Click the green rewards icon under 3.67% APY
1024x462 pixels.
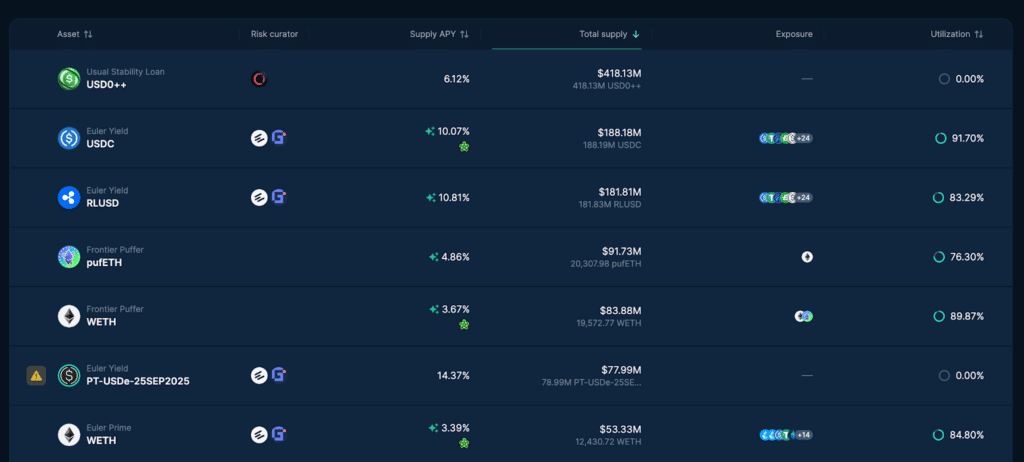pyautogui.click(x=464, y=325)
